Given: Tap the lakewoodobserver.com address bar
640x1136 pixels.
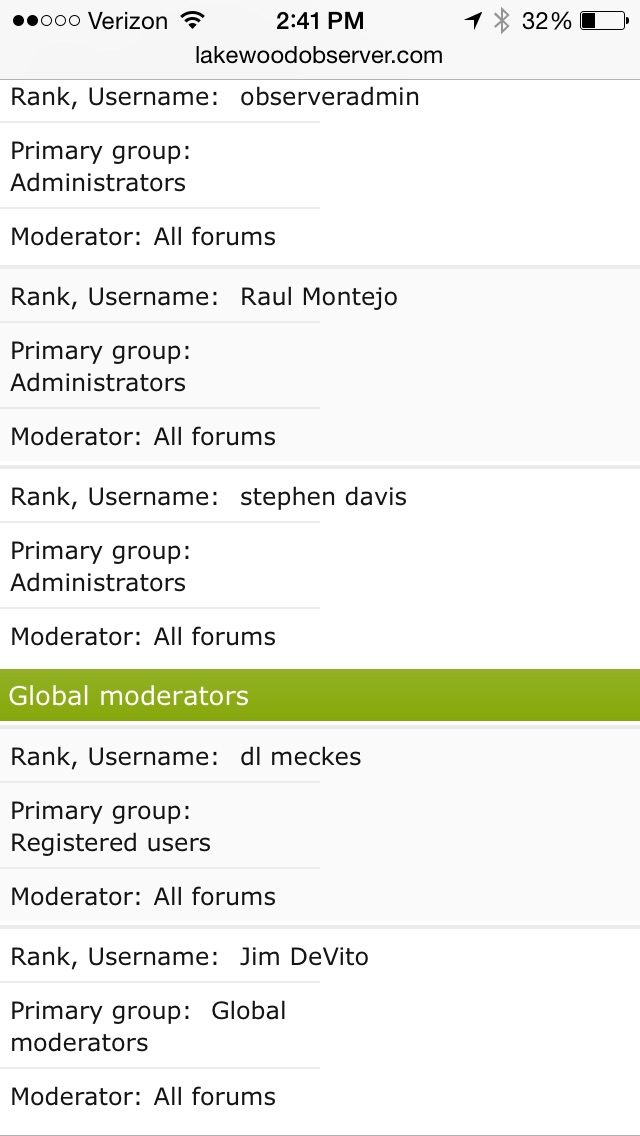Looking at the screenshot, I should [320, 55].
